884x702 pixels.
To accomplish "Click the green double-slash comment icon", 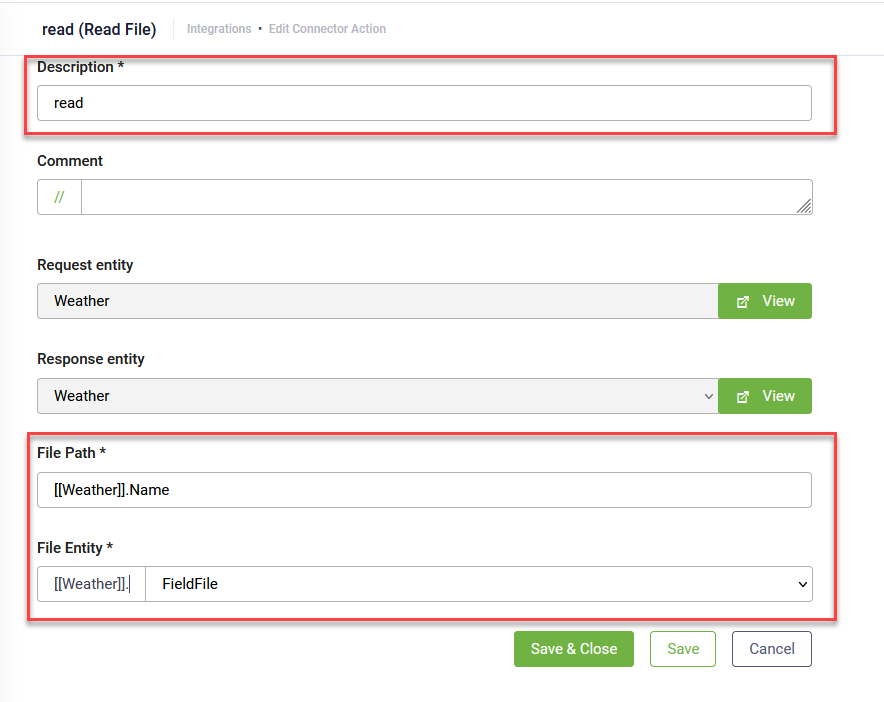I will coord(59,197).
